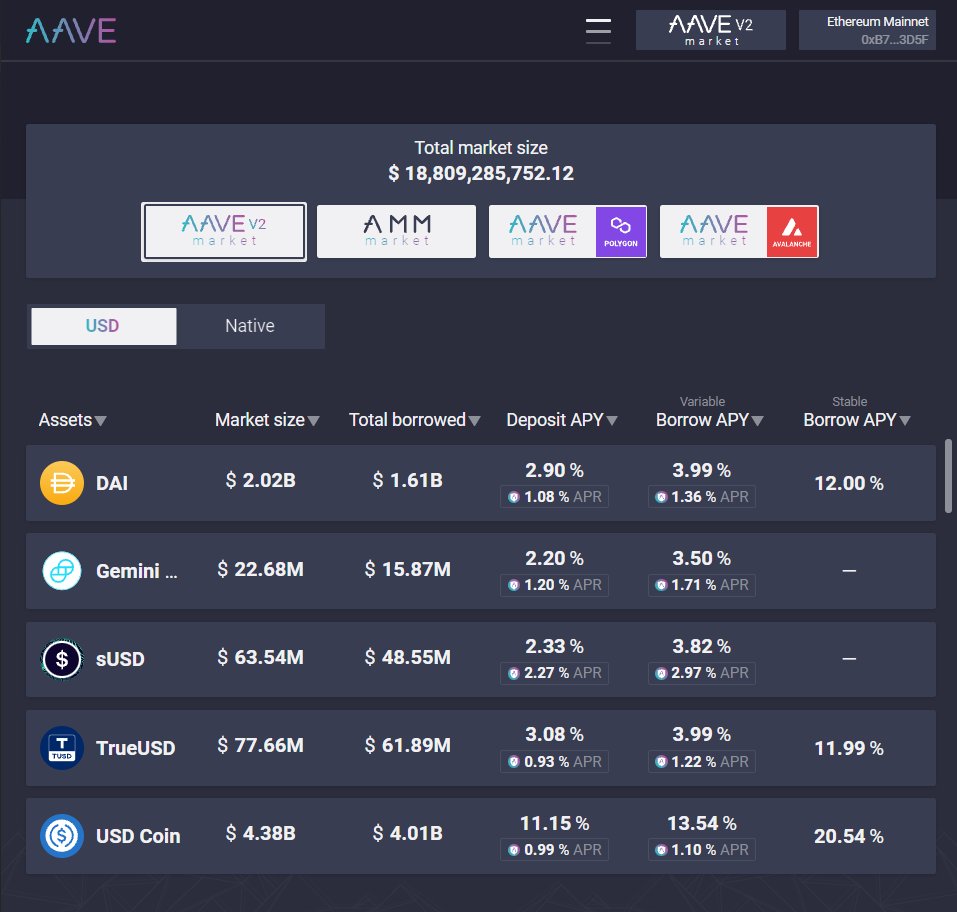Image resolution: width=957 pixels, height=912 pixels.
Task: Open the DAI asset row
Action: pos(480,483)
